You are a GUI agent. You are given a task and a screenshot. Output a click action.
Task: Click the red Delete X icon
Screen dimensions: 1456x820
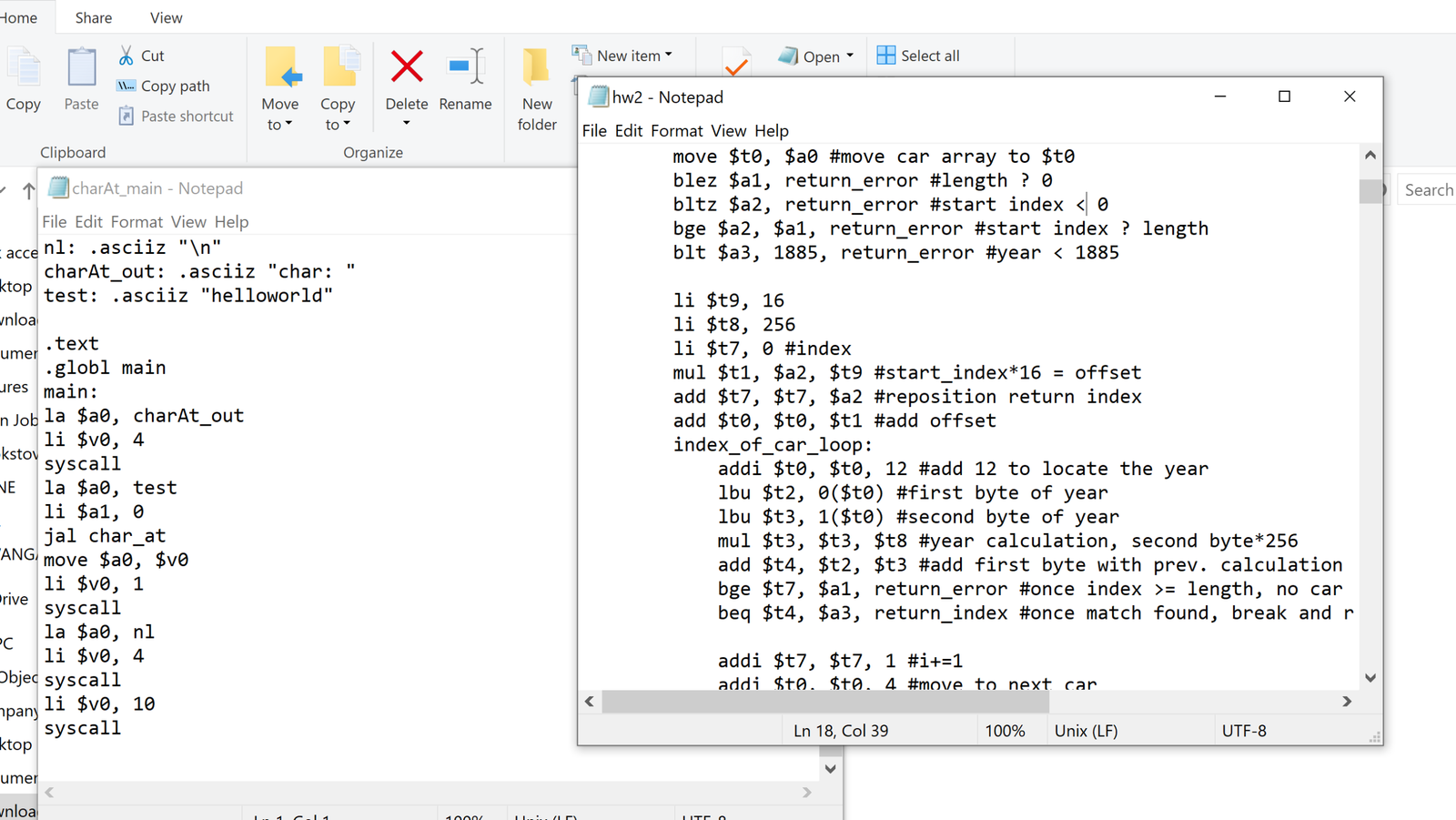407,67
